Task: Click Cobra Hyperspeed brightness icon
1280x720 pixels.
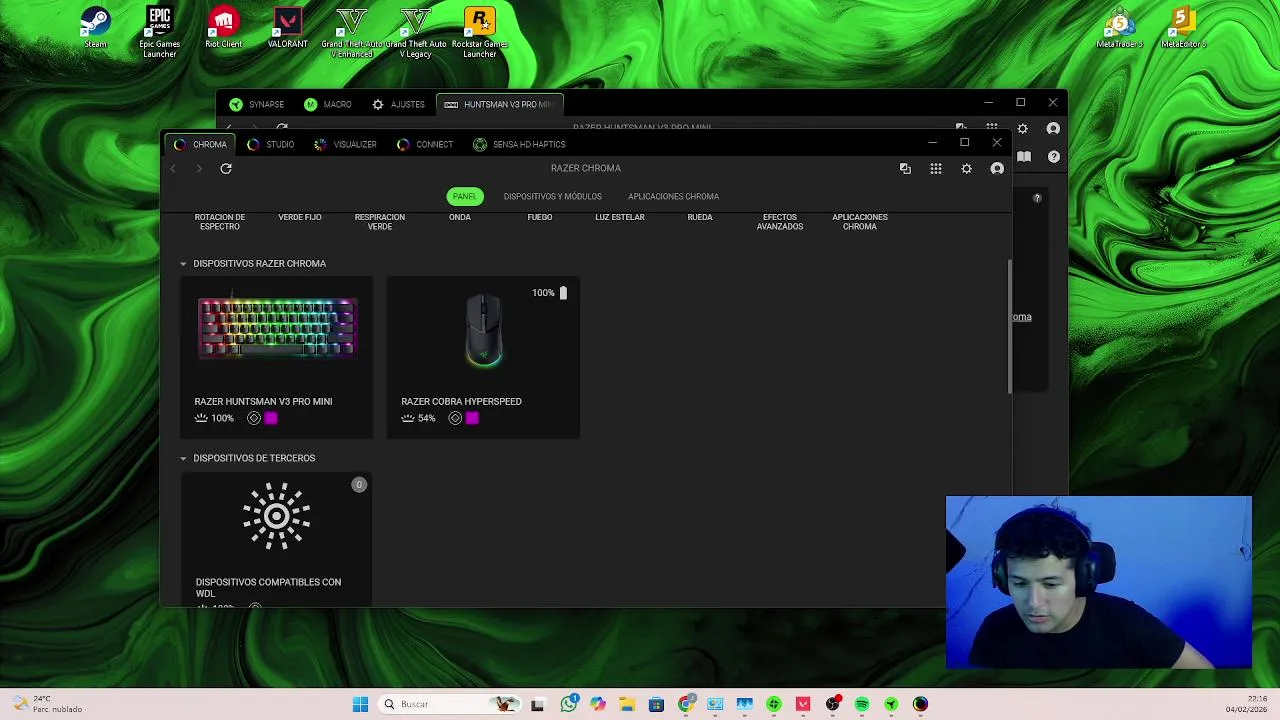Action: 408,418
